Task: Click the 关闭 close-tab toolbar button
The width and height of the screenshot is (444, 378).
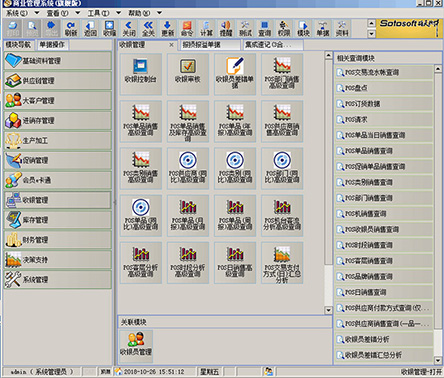Action: [129, 28]
